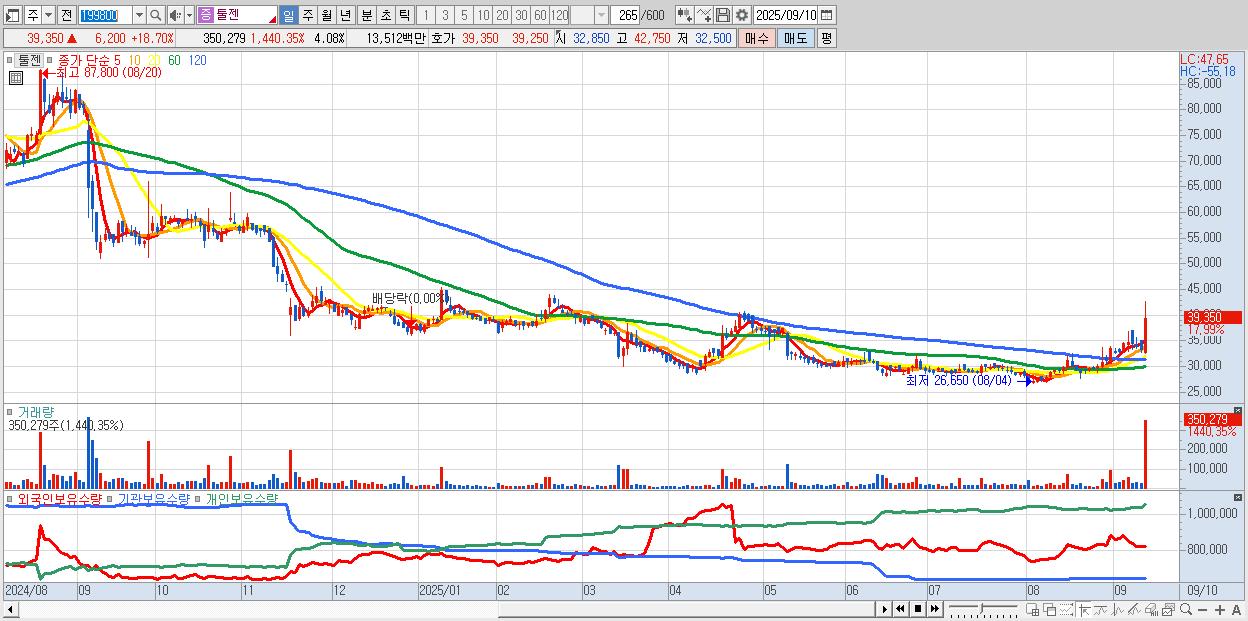
Task: Click the 평 button
Action: 826,38
